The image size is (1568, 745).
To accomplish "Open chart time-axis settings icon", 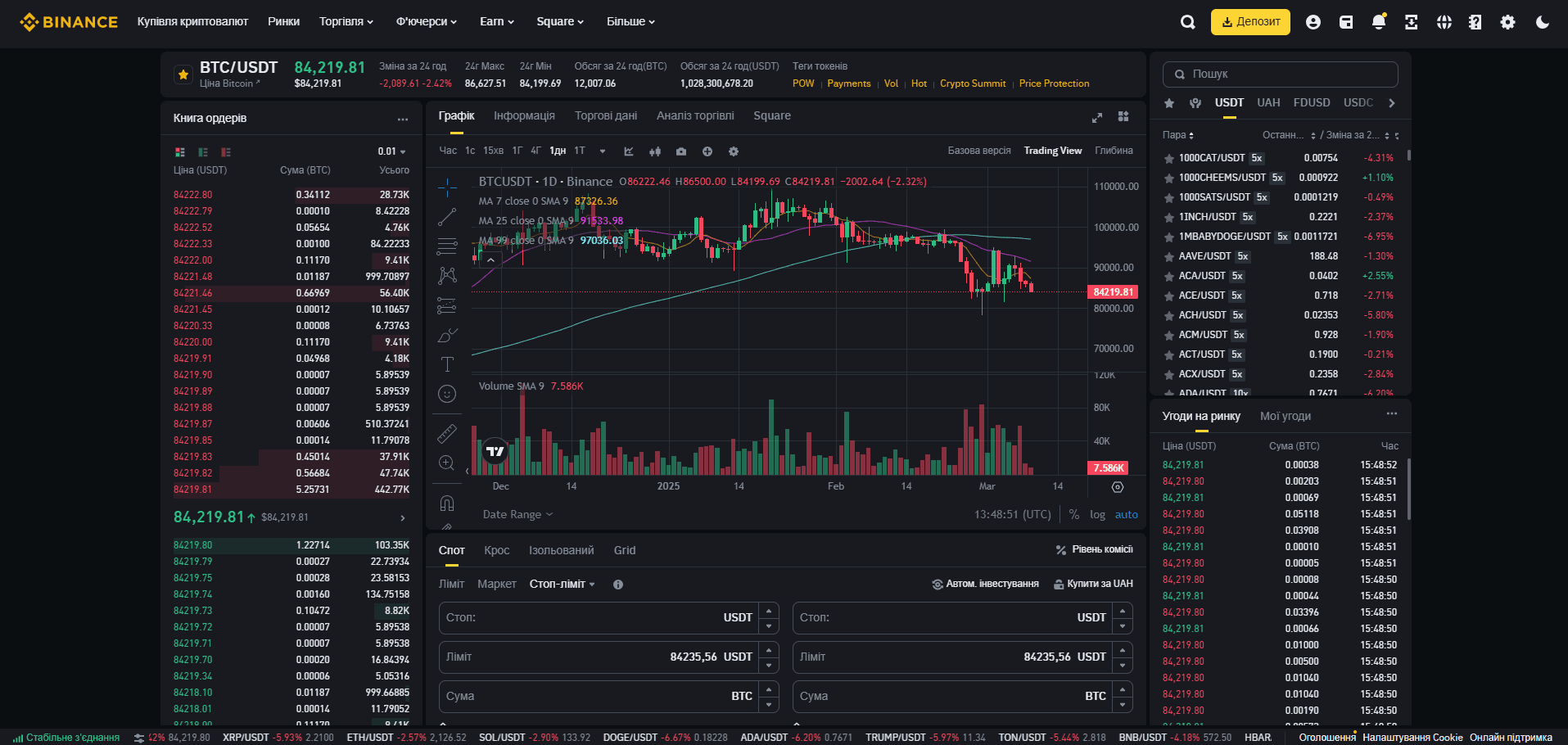I will tap(1118, 487).
